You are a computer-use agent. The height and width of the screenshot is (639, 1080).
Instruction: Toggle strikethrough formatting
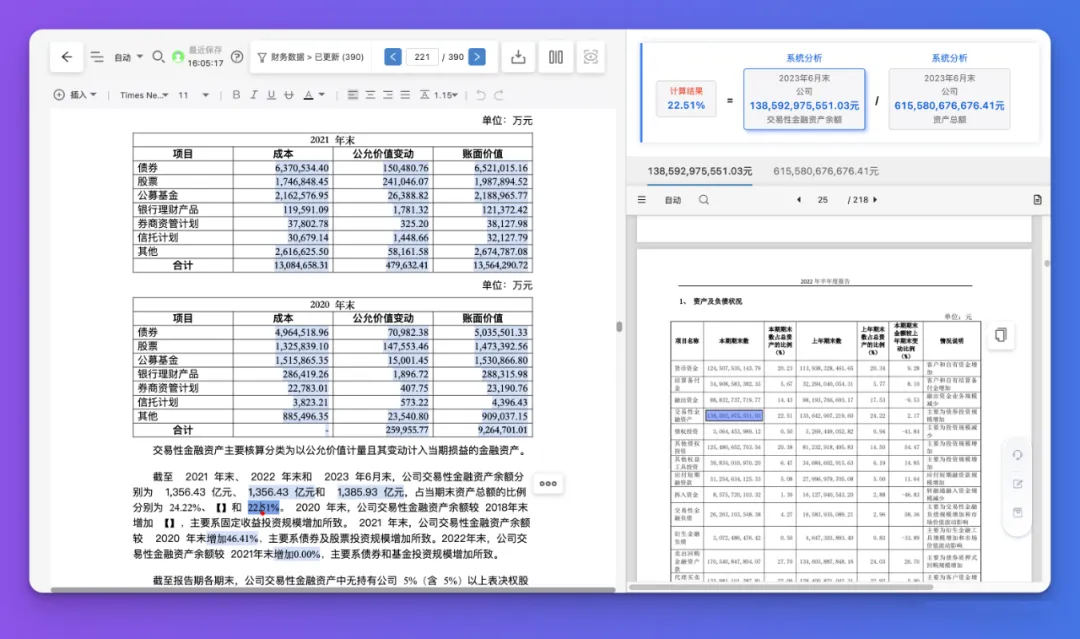tap(289, 95)
